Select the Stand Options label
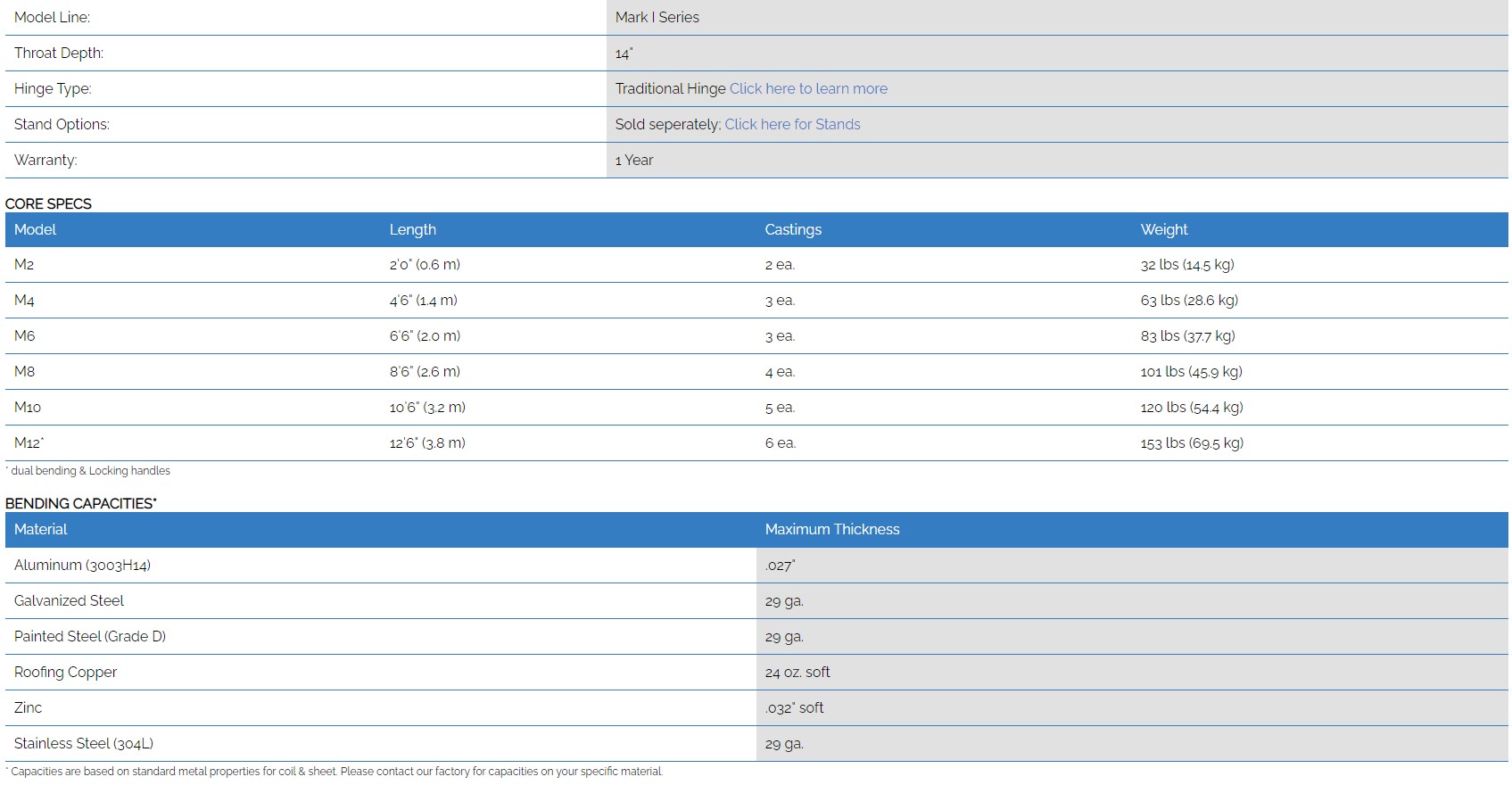 click(x=62, y=124)
